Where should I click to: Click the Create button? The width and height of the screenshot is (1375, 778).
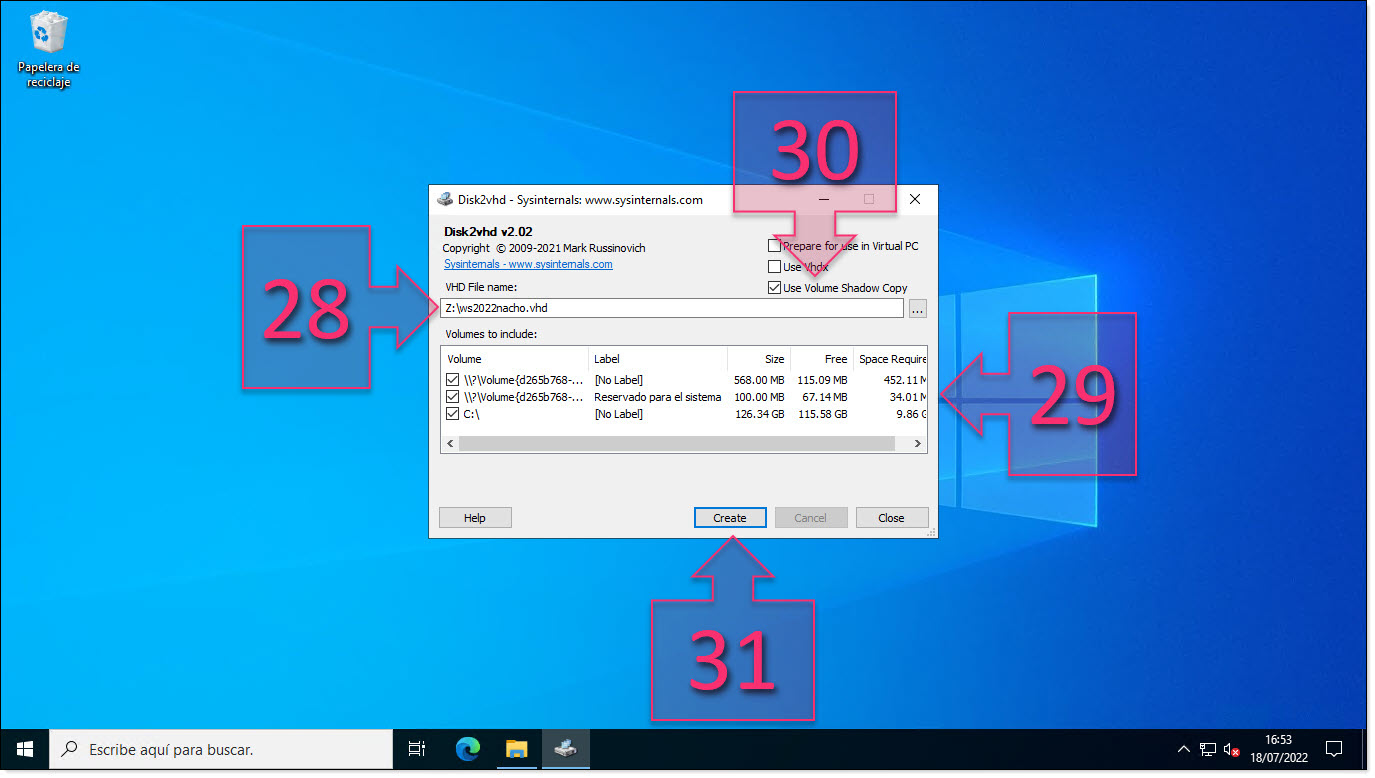pos(730,518)
